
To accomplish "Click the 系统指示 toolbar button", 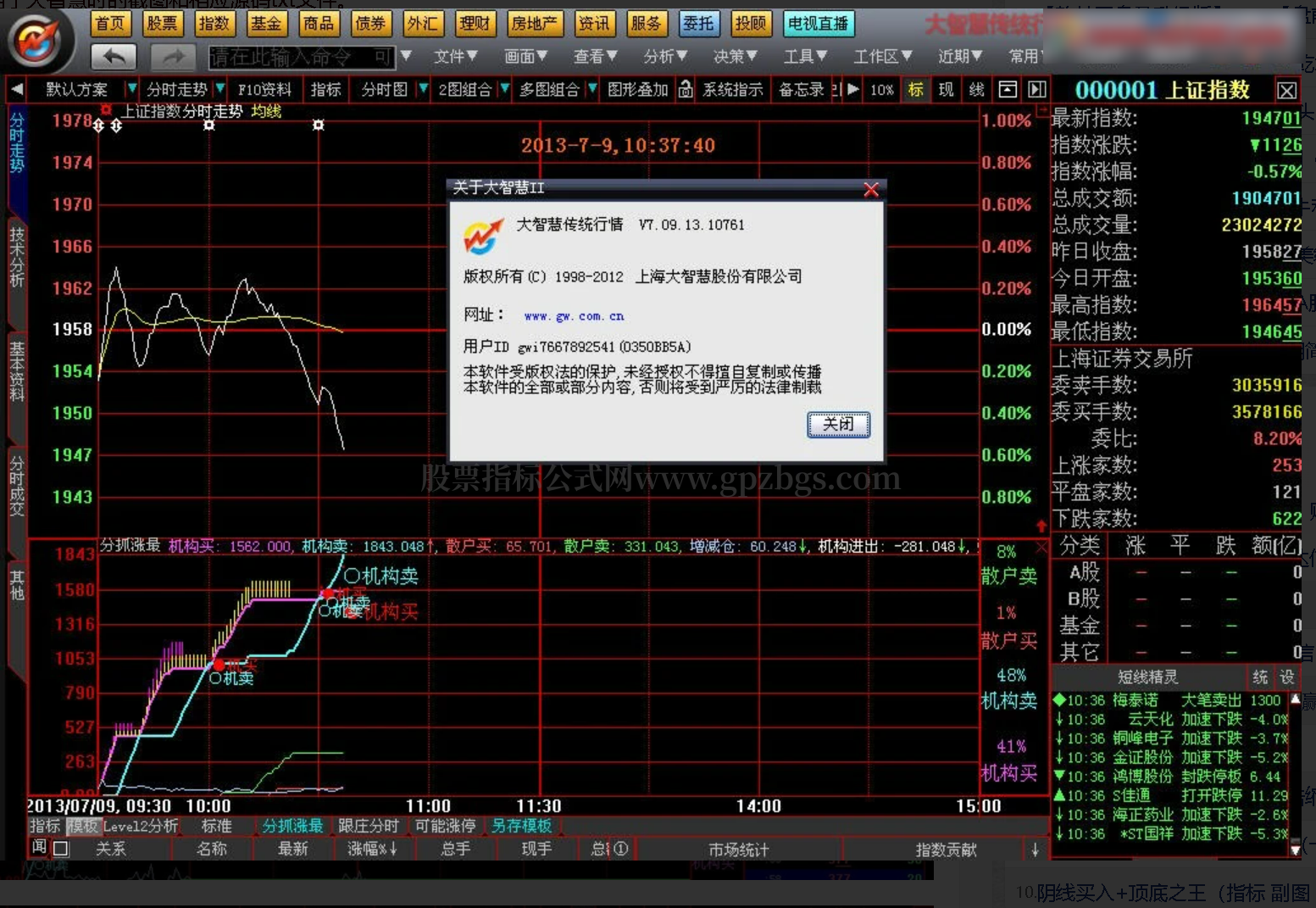I will pos(733,89).
